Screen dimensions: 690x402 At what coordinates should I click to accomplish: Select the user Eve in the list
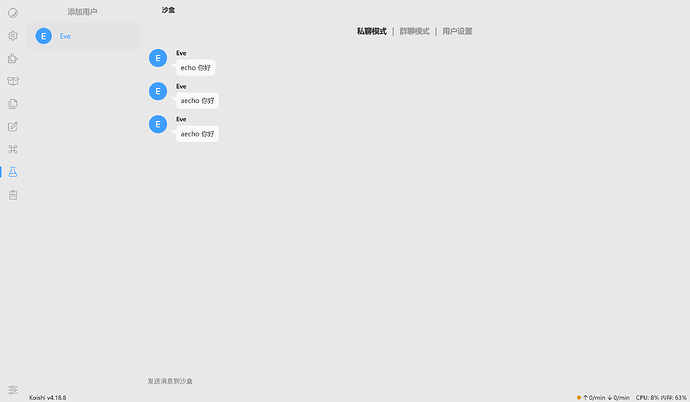[82, 36]
